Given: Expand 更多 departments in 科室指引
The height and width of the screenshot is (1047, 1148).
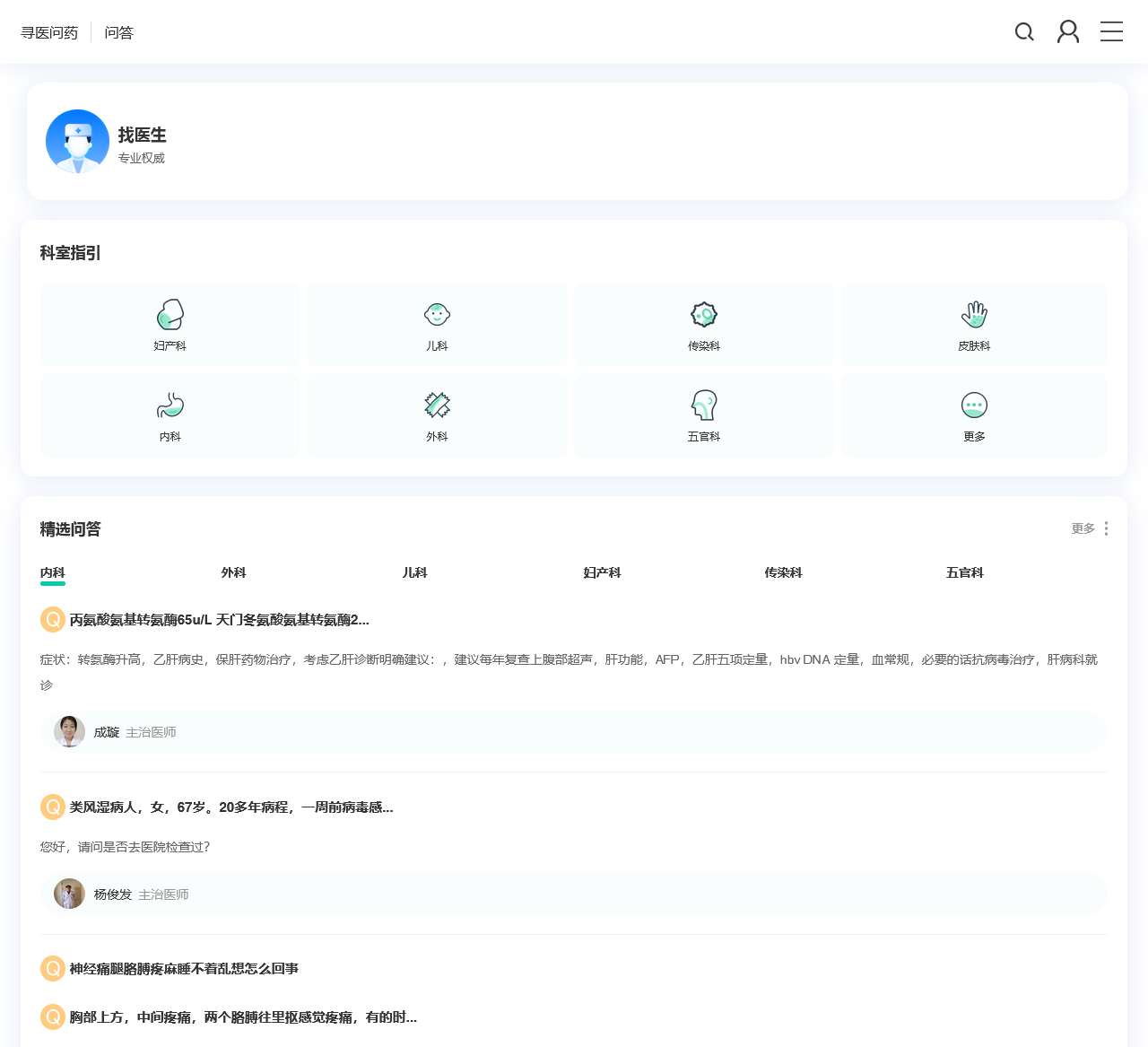Looking at the screenshot, I should (x=974, y=406).
